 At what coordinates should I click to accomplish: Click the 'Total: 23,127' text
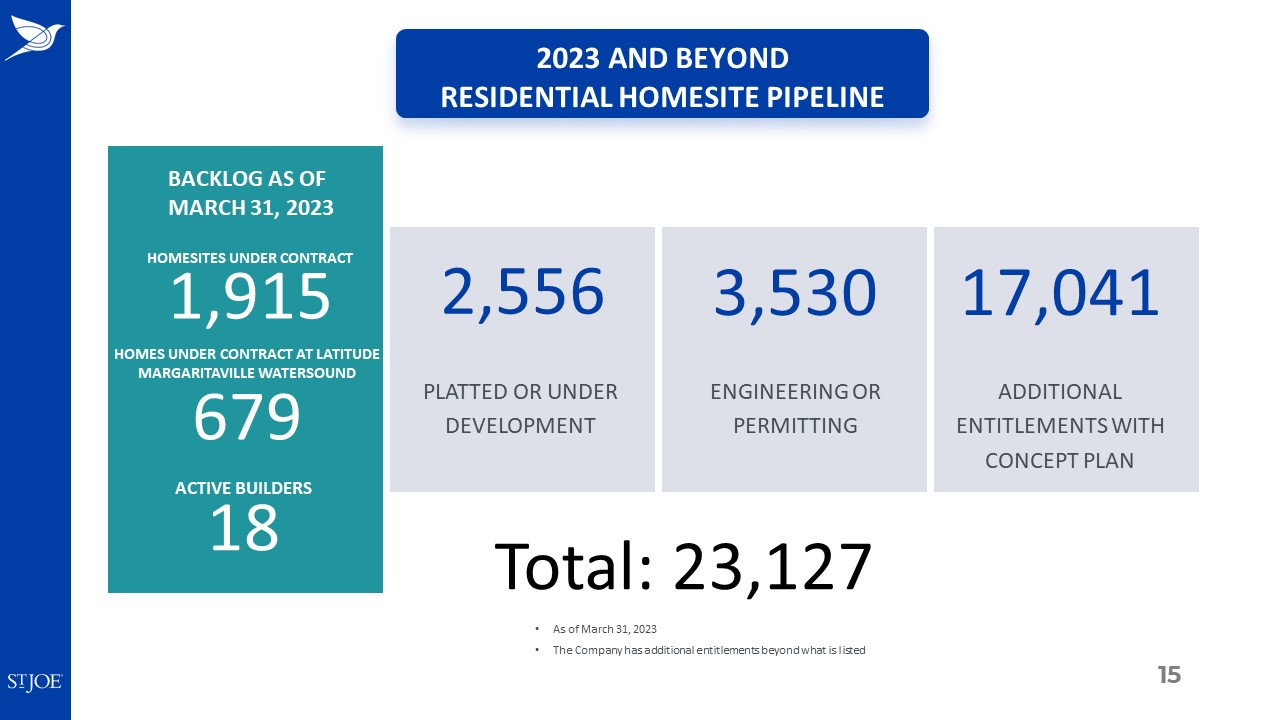(684, 567)
